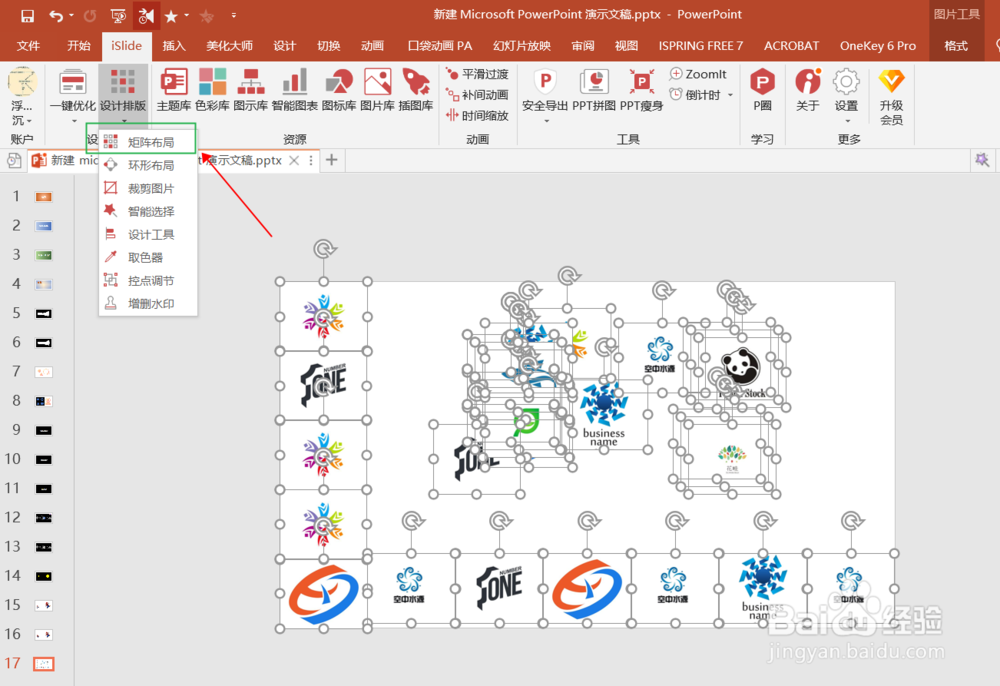Open the 切换 ribbon tab
This screenshot has width=1000, height=686.
point(328,46)
